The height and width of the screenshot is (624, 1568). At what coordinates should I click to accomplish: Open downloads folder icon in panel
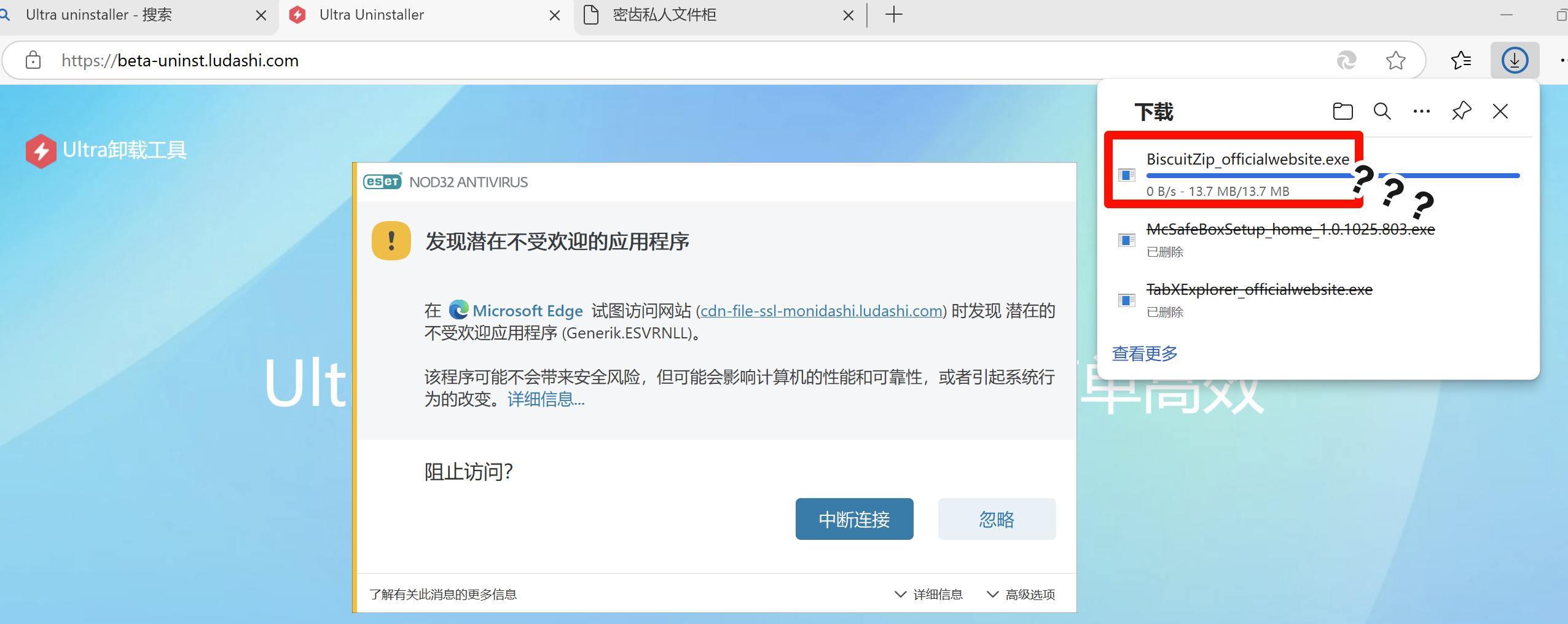click(x=1343, y=111)
